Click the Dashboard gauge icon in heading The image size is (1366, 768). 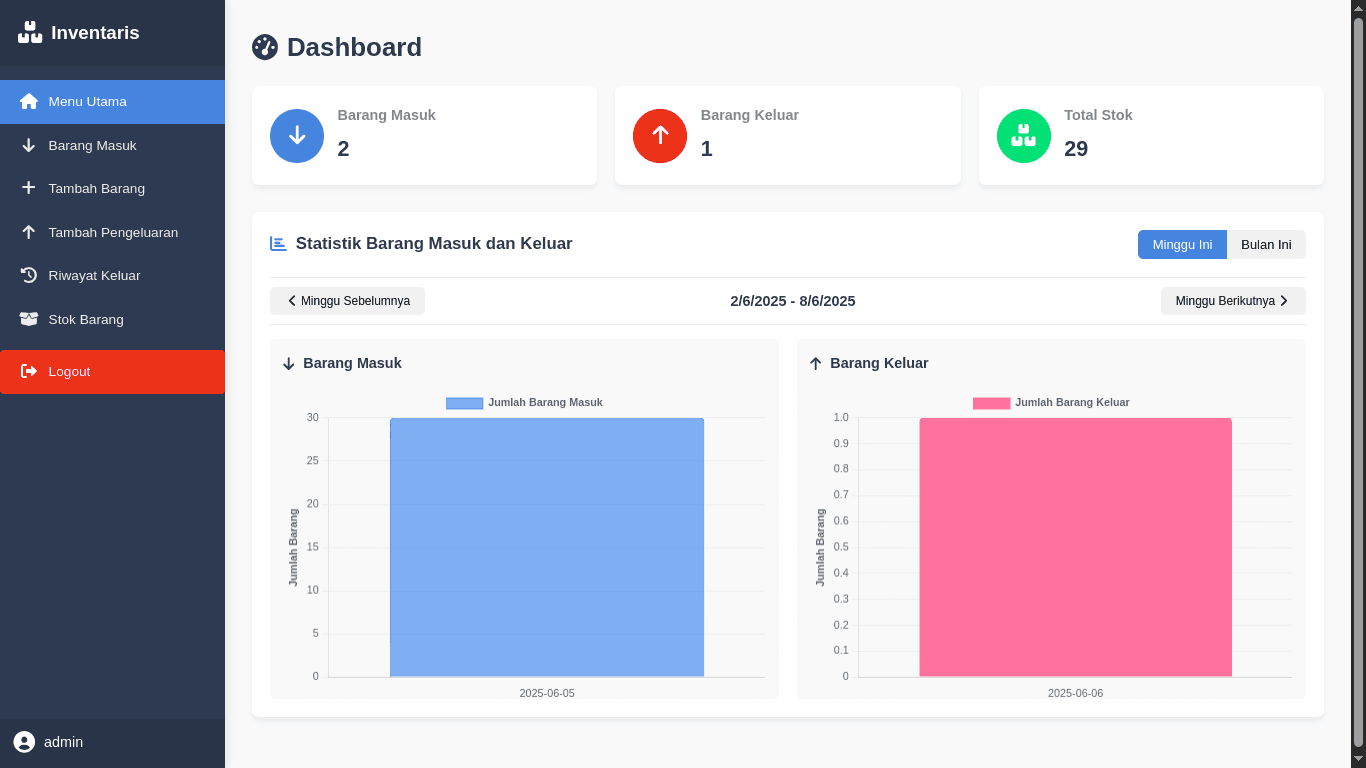[265, 47]
